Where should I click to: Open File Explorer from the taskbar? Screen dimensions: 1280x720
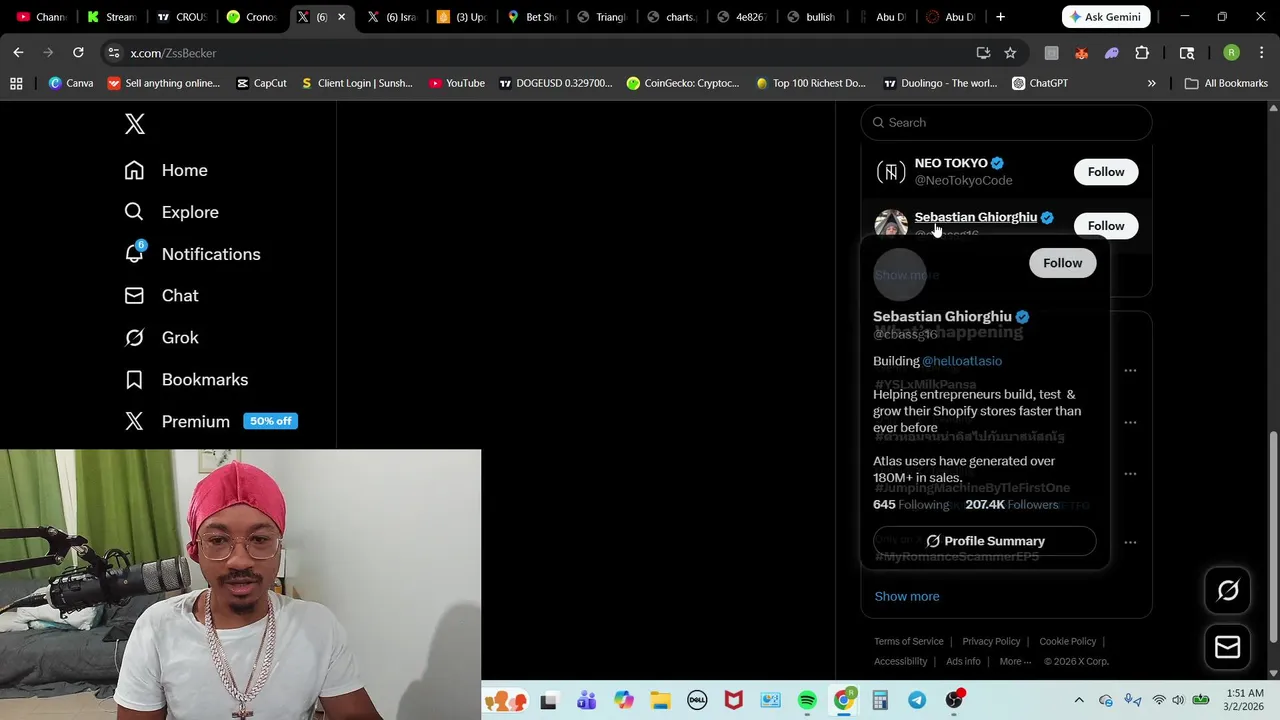[x=660, y=700]
